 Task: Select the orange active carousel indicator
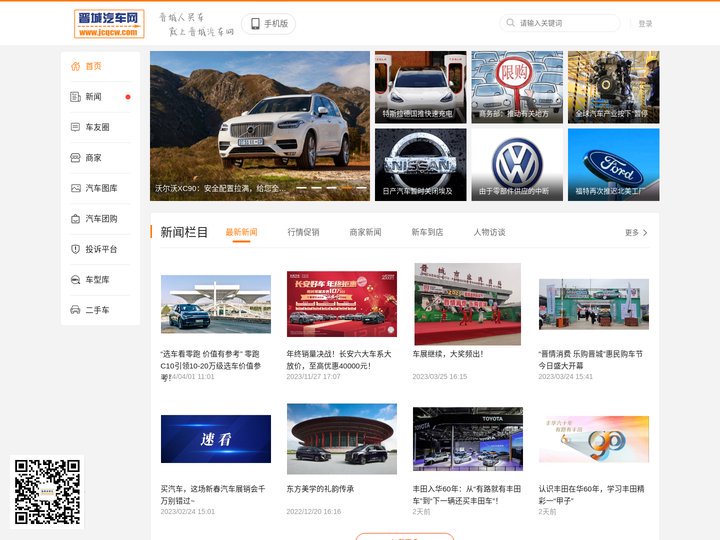347,188
